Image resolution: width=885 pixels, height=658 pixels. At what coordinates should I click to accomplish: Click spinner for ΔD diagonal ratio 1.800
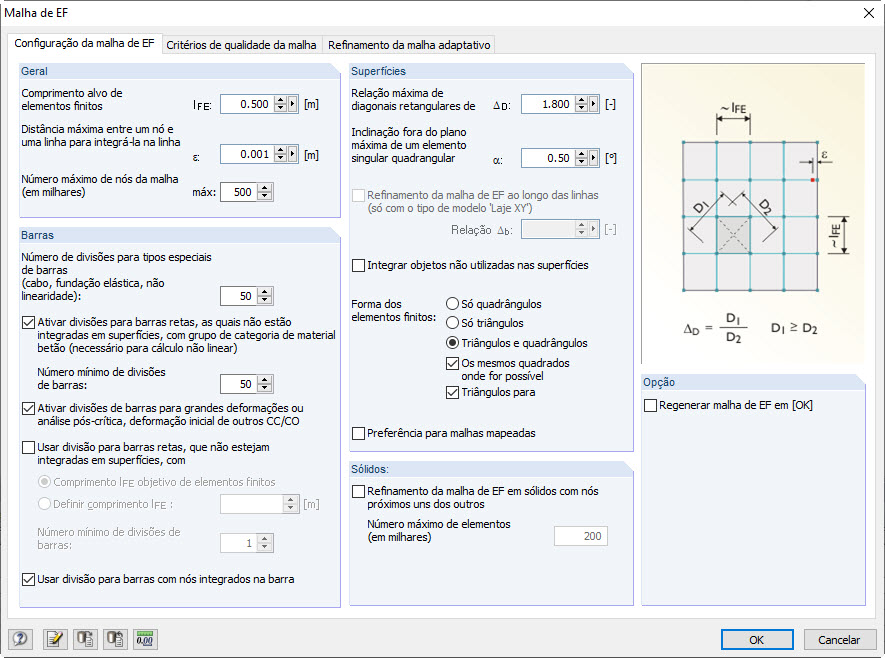pos(581,104)
